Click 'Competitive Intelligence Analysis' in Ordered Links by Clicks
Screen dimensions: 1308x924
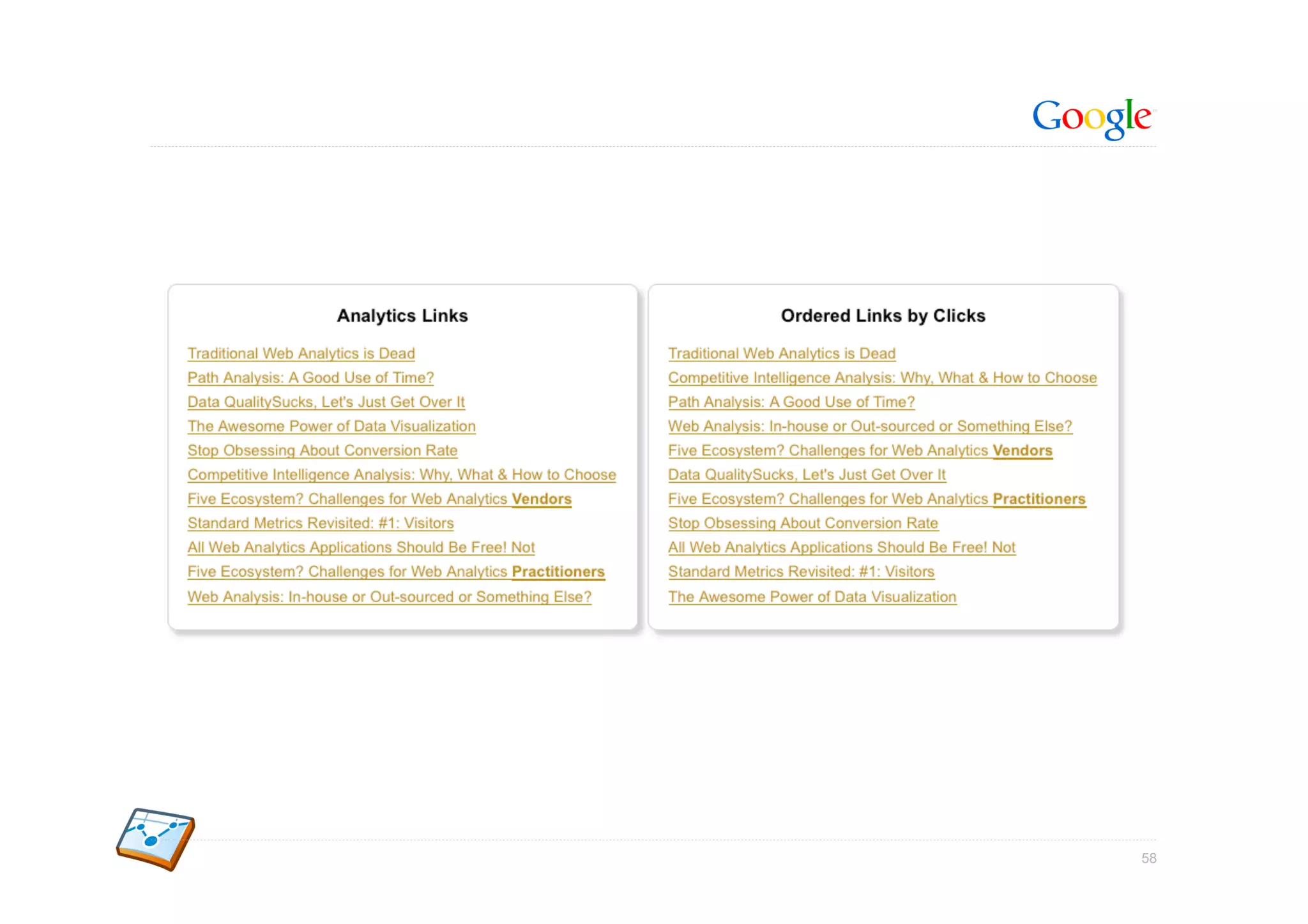point(883,377)
